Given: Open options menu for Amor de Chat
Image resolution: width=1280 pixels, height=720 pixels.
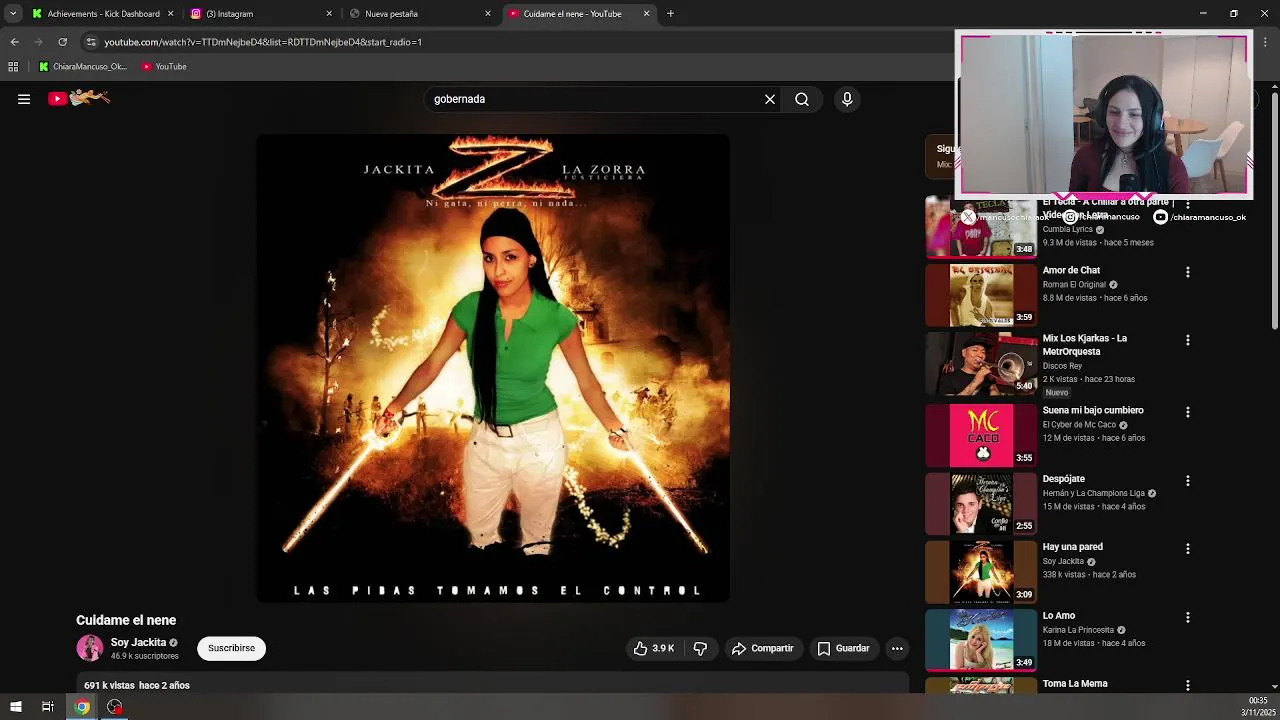Looking at the screenshot, I should click(1187, 272).
